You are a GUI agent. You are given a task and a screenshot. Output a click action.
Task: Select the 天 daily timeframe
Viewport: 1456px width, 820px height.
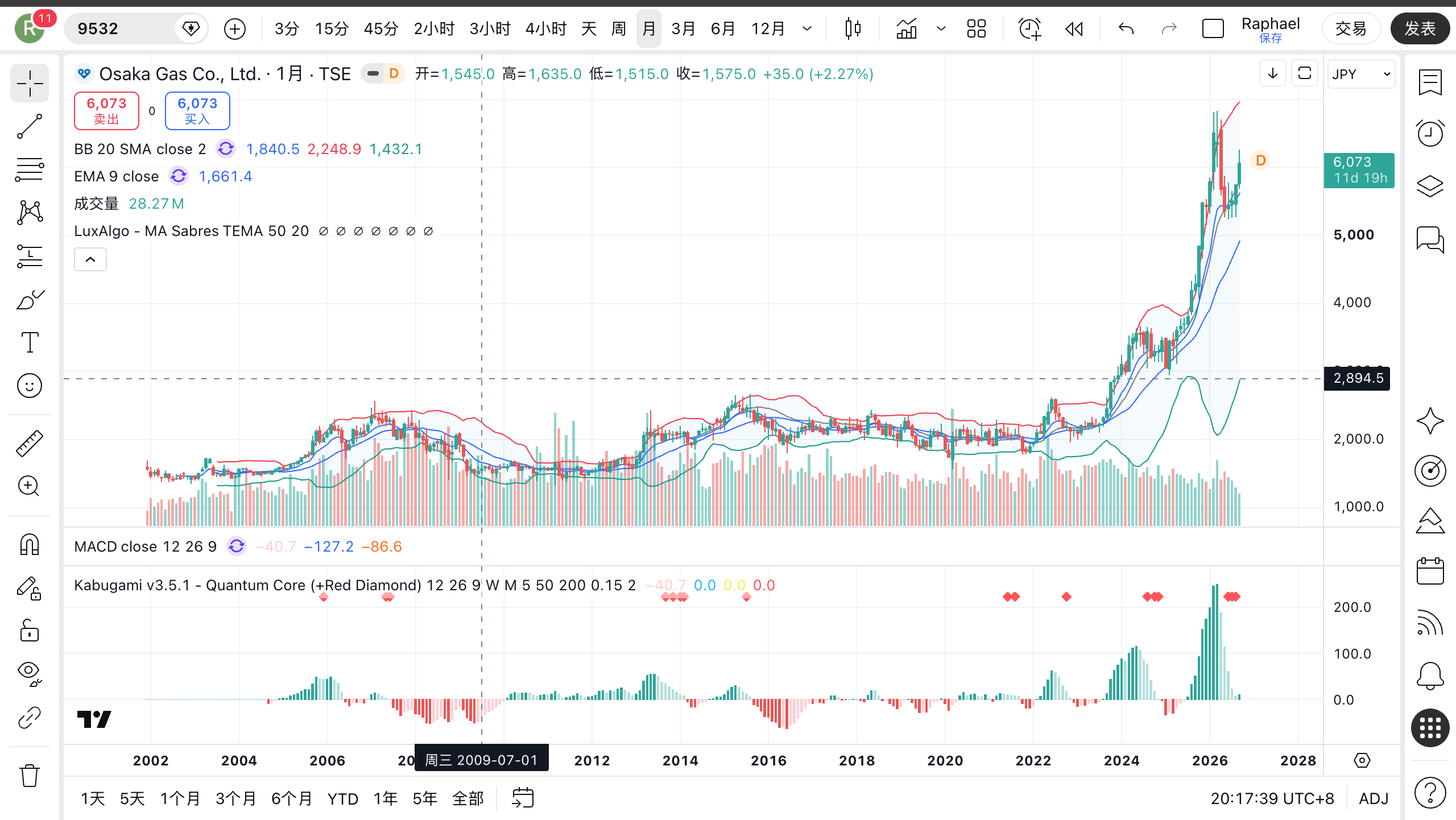(x=589, y=28)
